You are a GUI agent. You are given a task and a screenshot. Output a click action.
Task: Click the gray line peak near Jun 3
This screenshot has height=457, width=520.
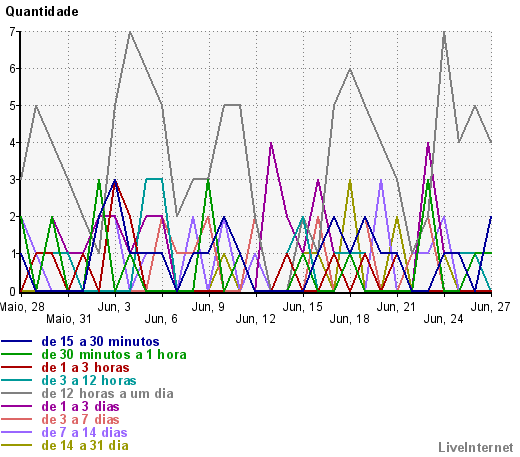130,32
